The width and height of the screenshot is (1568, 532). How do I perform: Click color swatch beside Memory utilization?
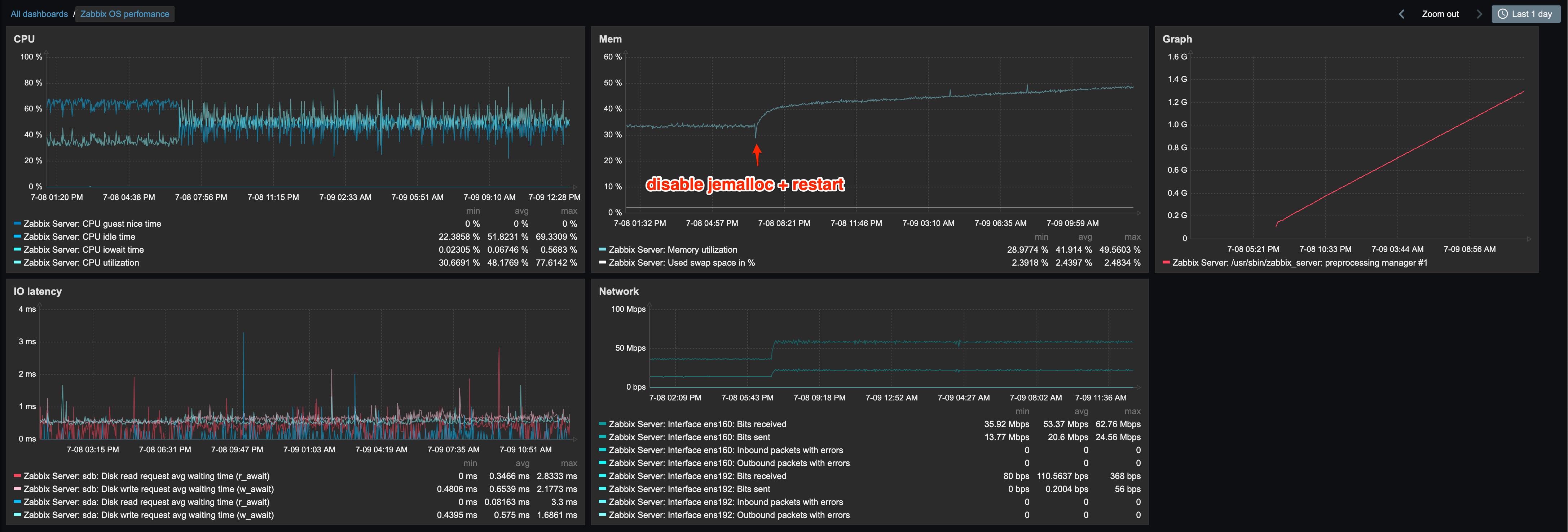pyautogui.click(x=603, y=249)
